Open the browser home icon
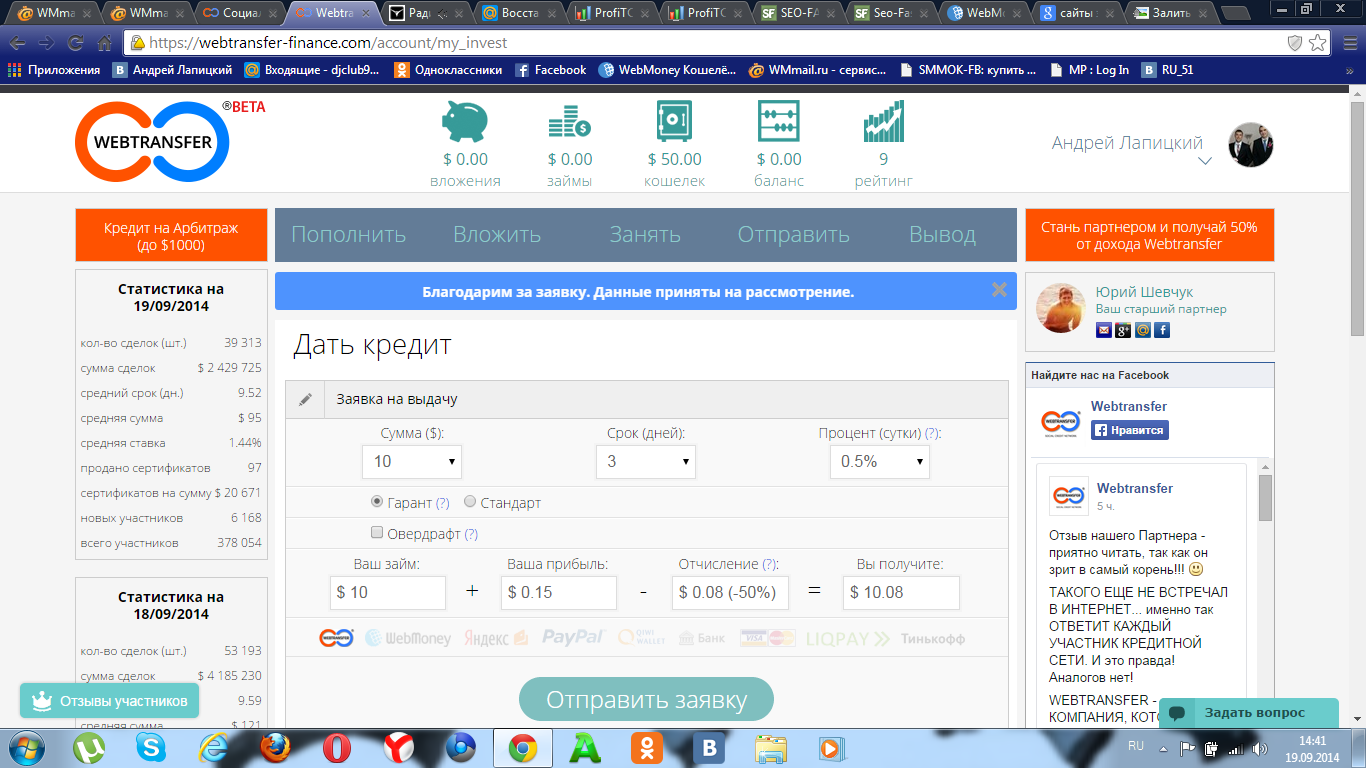1366x768 pixels. 104,43
